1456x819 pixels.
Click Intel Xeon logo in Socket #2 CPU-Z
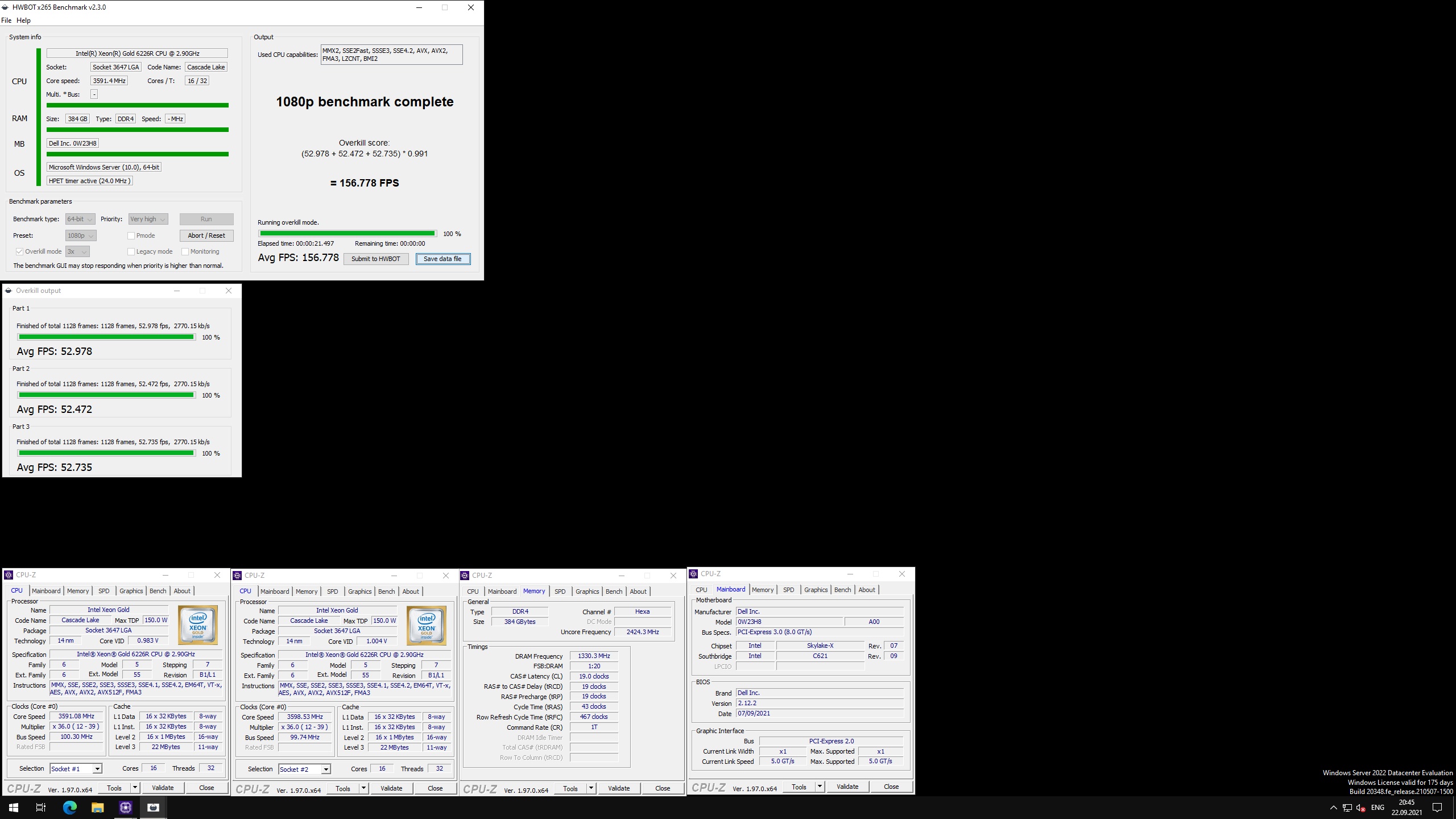427,624
